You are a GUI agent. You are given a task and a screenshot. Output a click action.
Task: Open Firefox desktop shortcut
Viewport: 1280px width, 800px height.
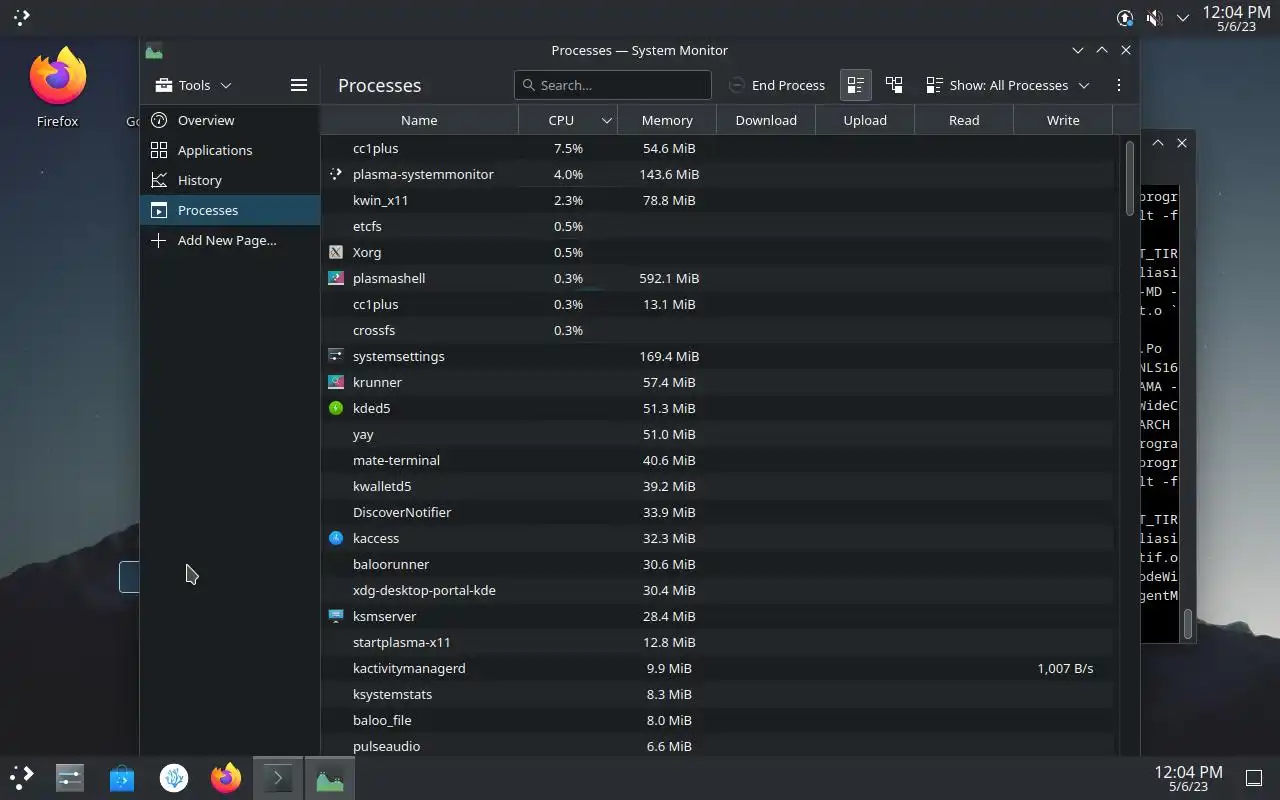[57, 87]
